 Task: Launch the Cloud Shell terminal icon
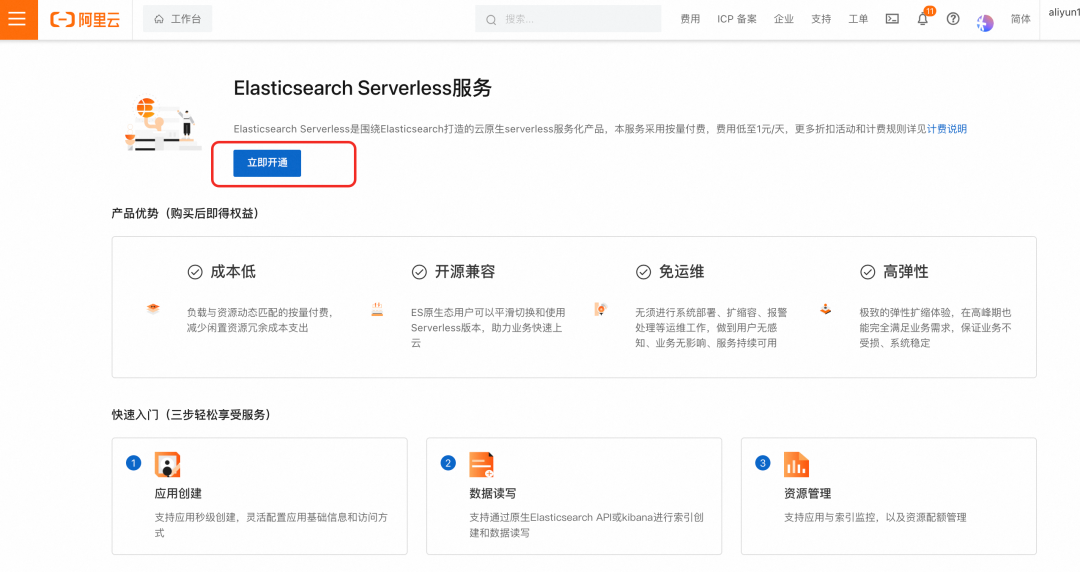point(892,19)
